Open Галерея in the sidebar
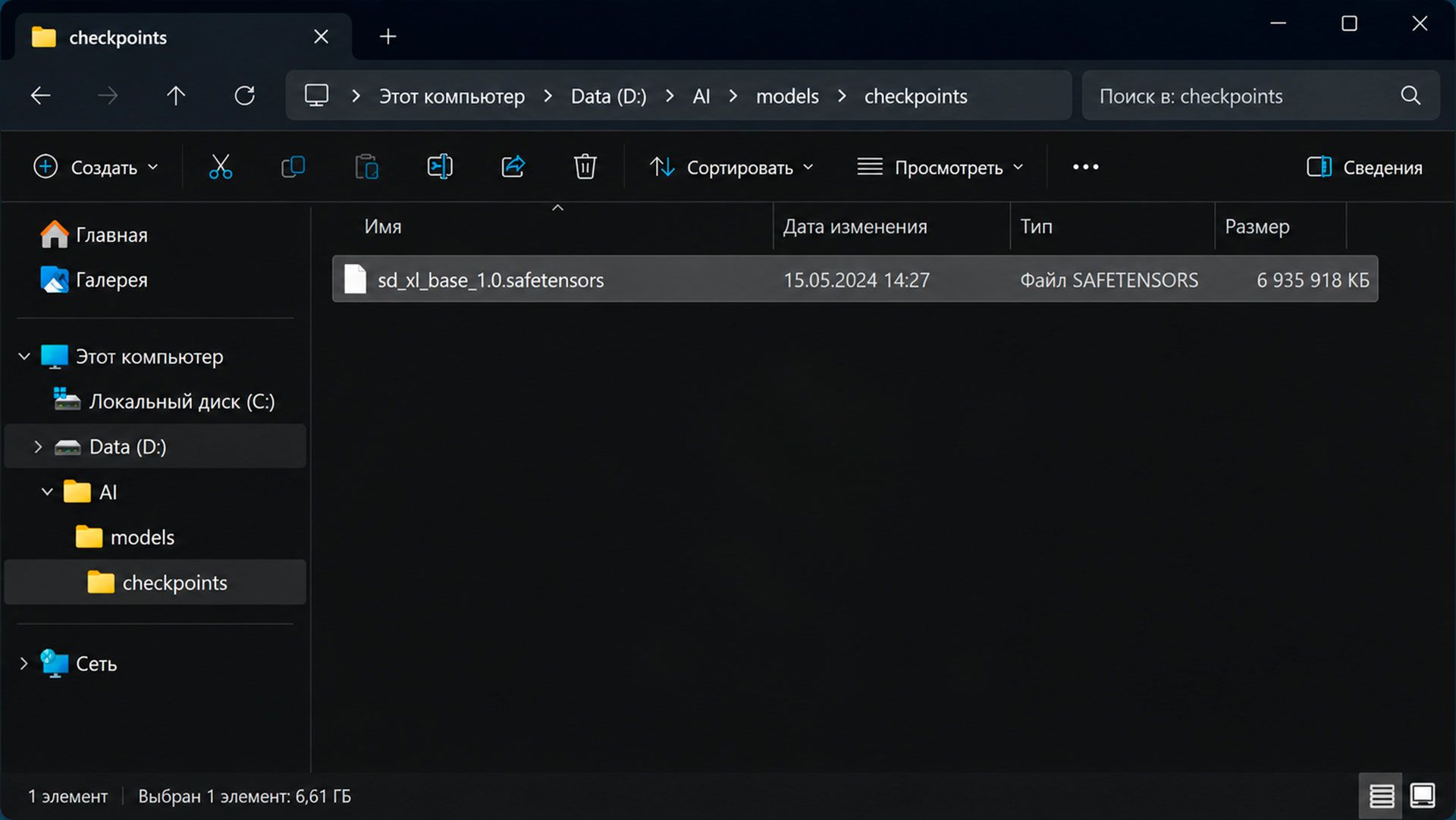The height and width of the screenshot is (820, 1456). click(x=95, y=280)
